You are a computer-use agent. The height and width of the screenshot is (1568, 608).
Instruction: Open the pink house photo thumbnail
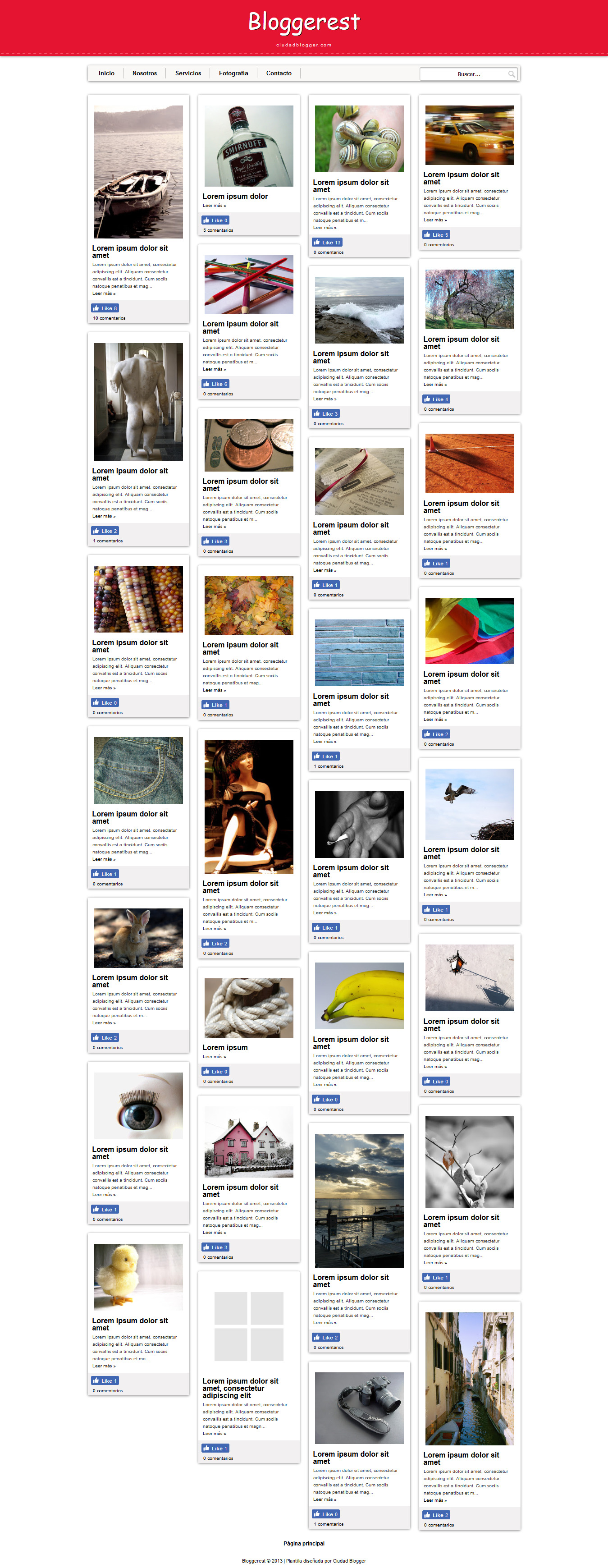click(x=249, y=1142)
